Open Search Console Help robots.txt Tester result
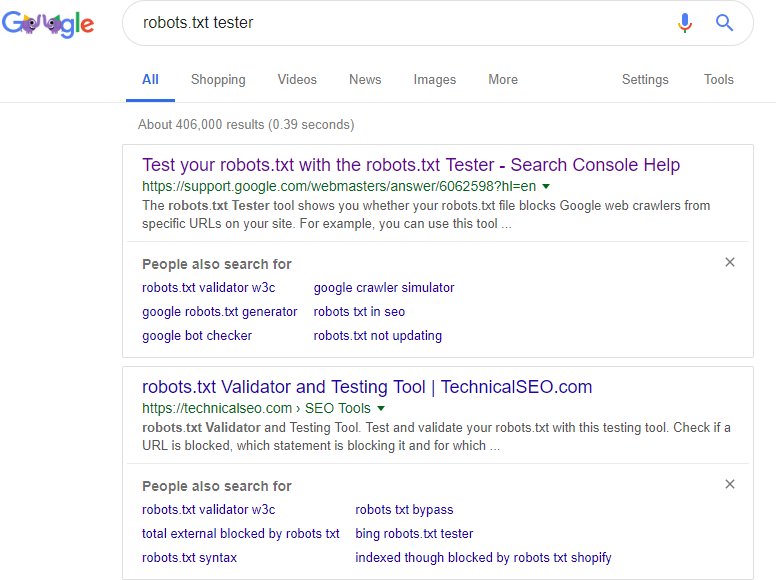776x580 pixels. tap(411, 165)
